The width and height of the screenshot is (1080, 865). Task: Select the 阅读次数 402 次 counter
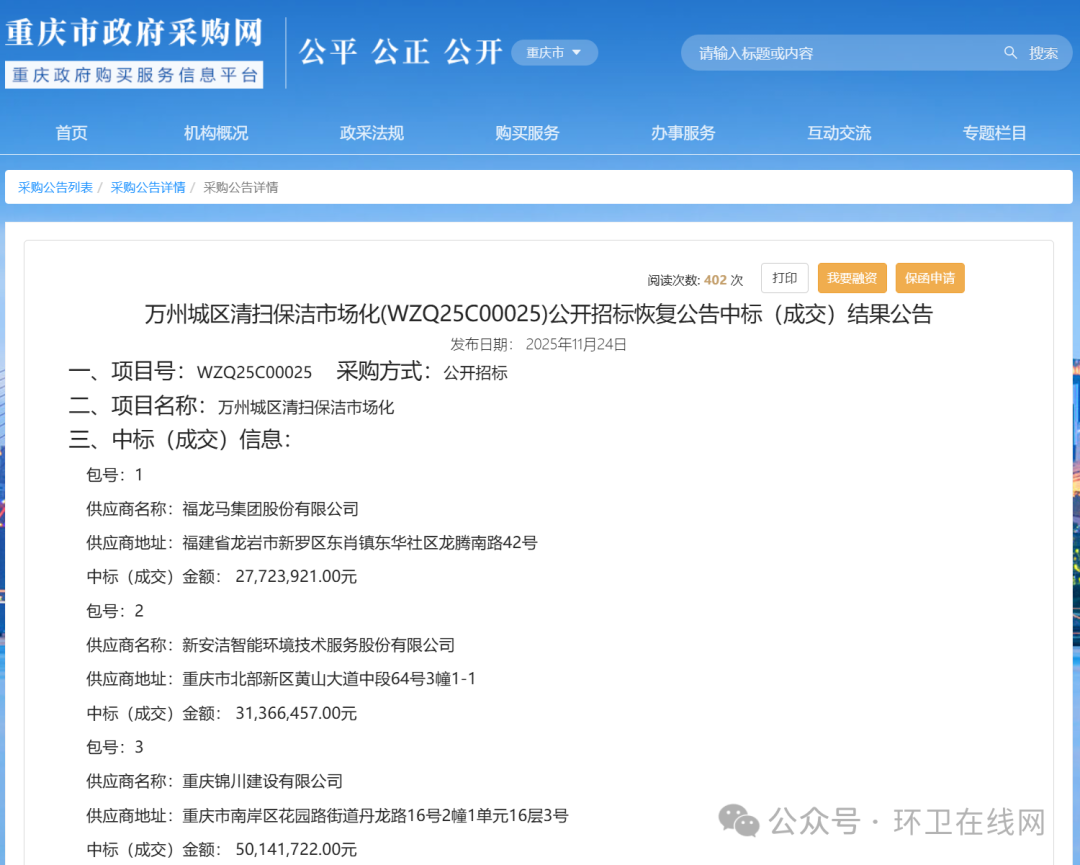(x=695, y=280)
